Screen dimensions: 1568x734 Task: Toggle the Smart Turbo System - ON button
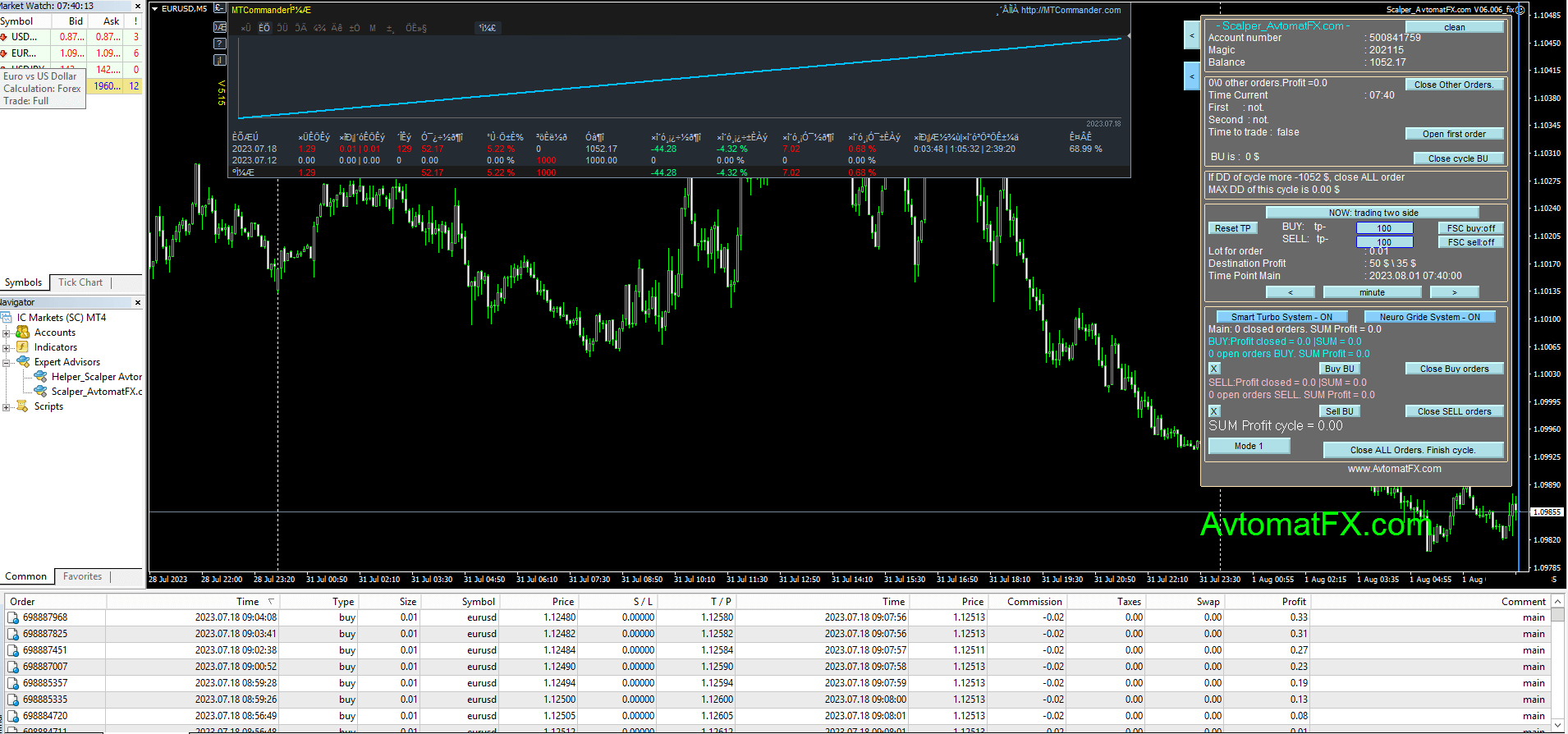tap(1281, 317)
